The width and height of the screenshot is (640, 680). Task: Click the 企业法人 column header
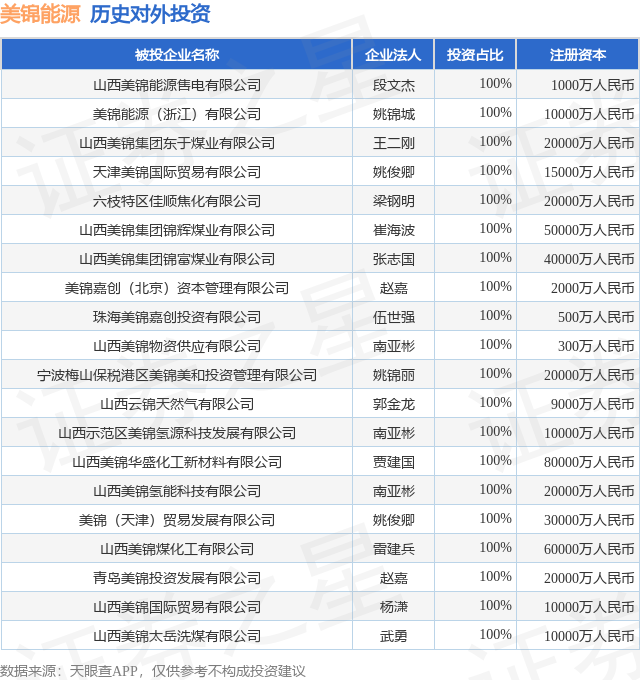click(x=393, y=55)
